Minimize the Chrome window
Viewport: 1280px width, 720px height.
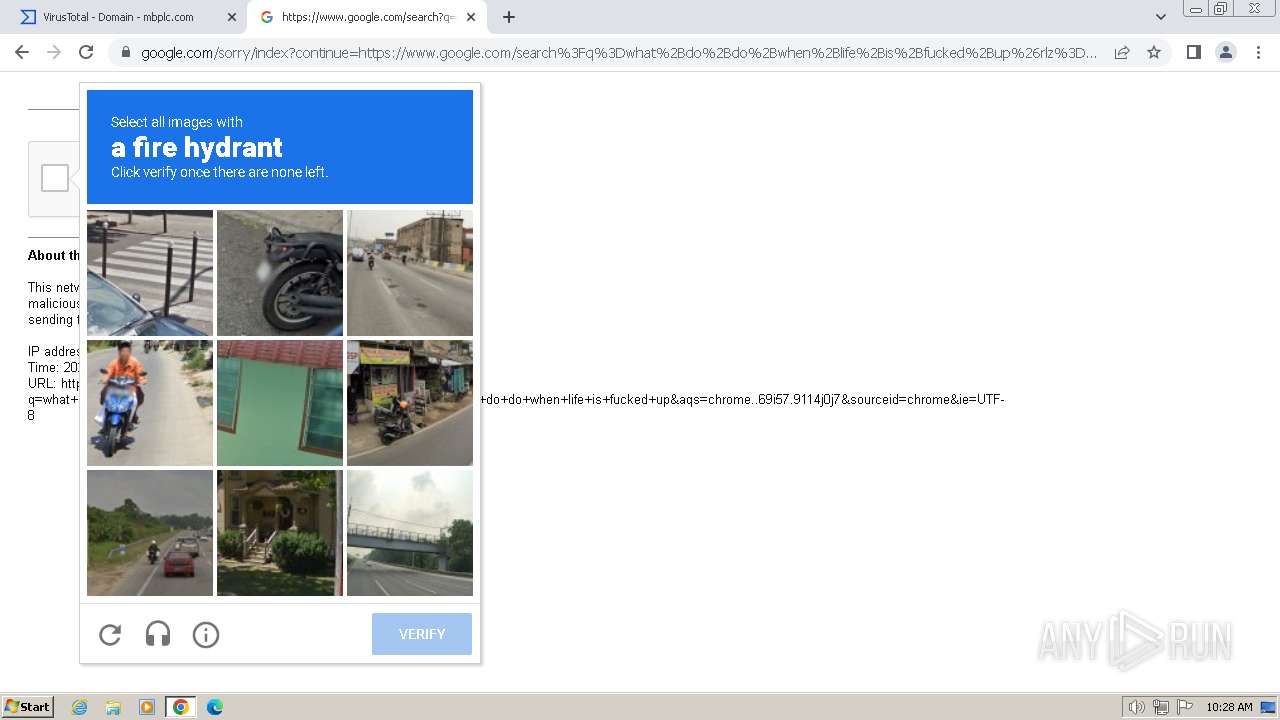coord(1195,9)
